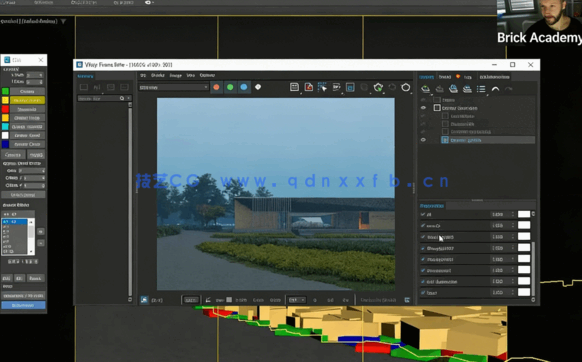The image size is (582, 362).
Task: Uncheck the topmost 'All' checkbox in properties list
Action: coord(423,214)
